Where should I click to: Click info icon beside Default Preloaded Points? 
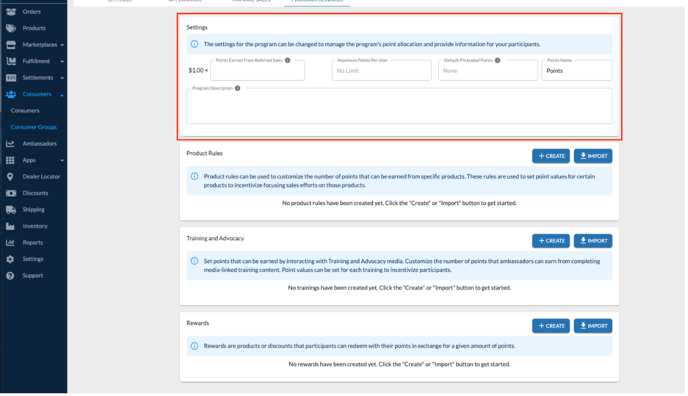click(x=497, y=61)
